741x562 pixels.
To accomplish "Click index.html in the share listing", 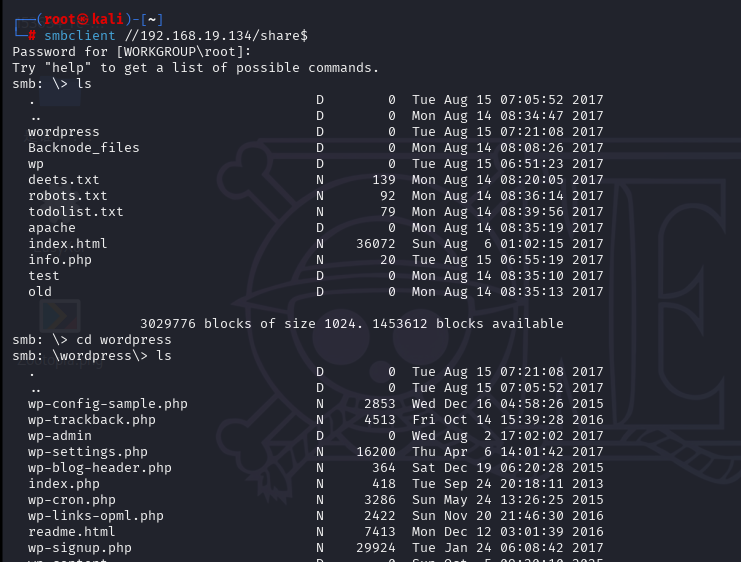I will click(x=67, y=243).
